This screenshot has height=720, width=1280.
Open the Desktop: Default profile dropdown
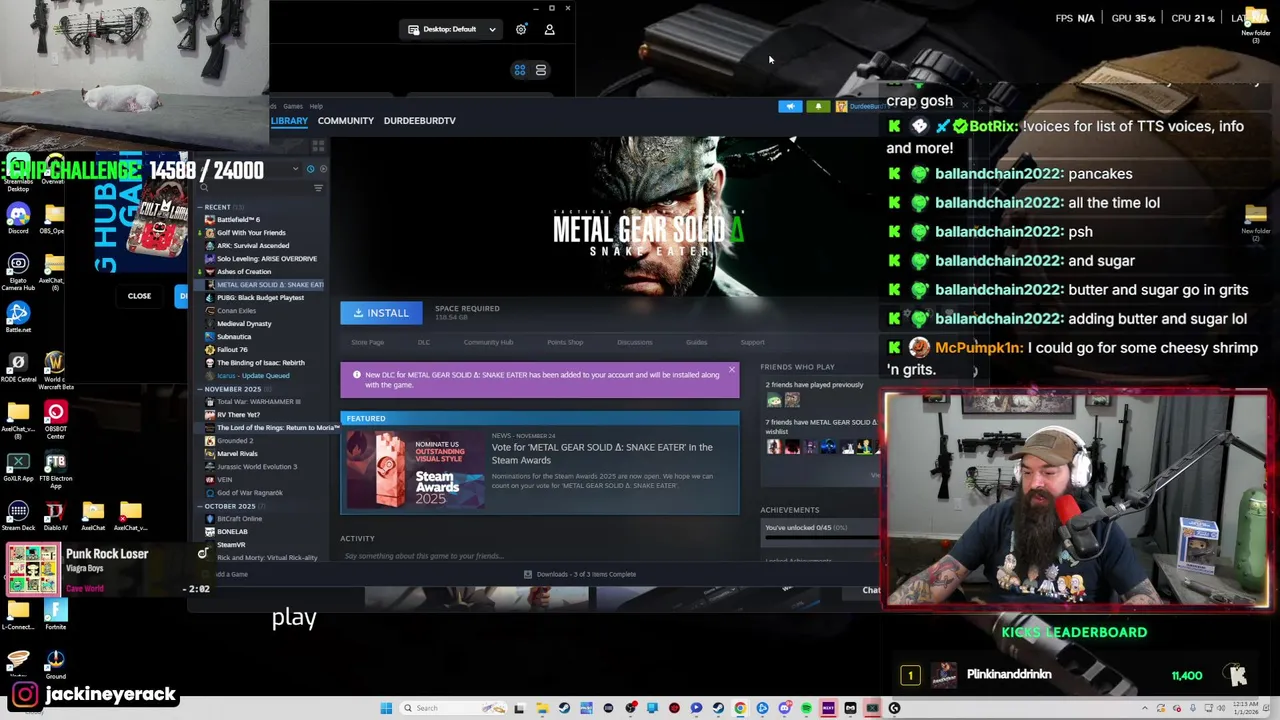[x=452, y=29]
